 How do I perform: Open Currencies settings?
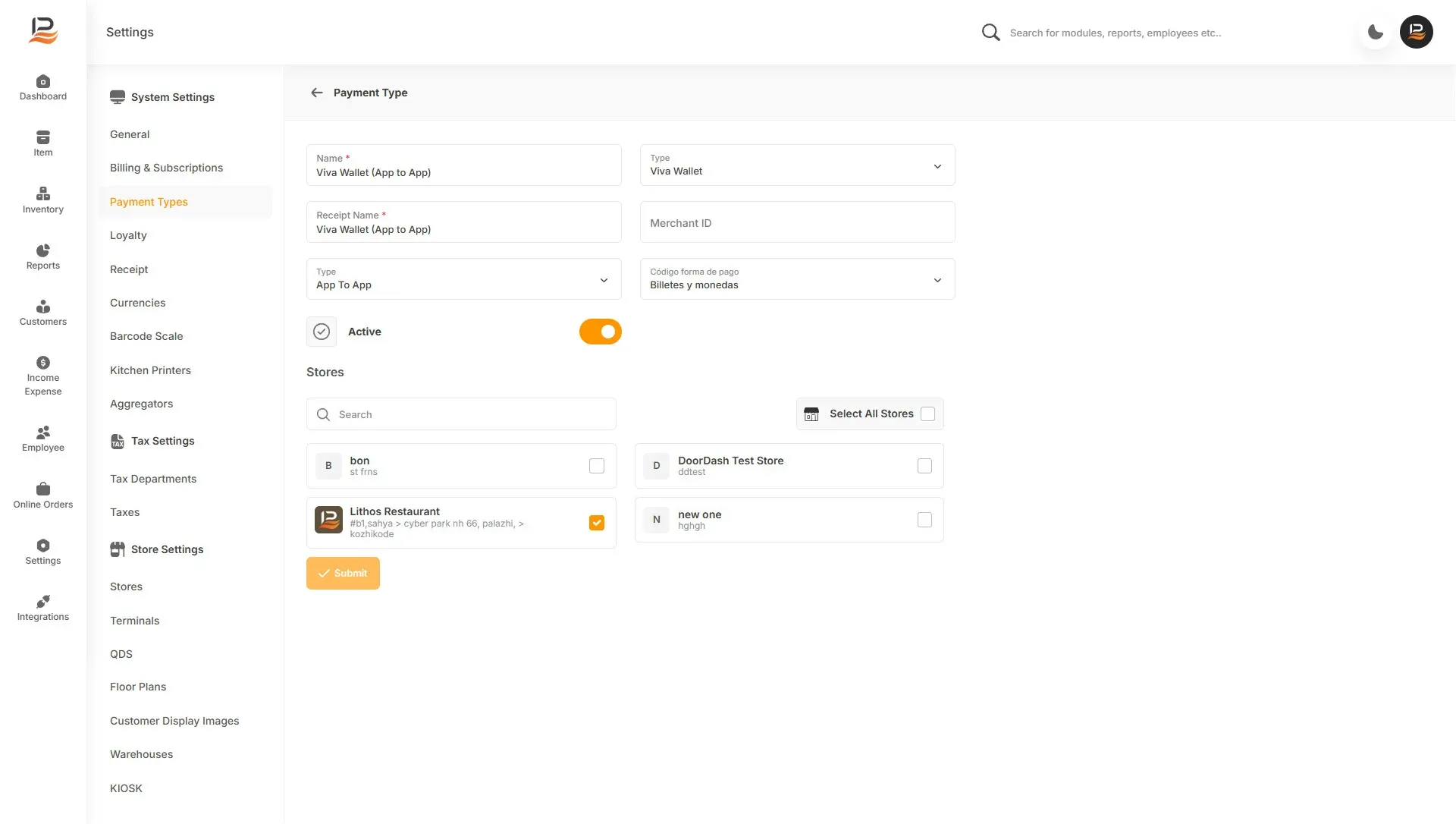[137, 303]
